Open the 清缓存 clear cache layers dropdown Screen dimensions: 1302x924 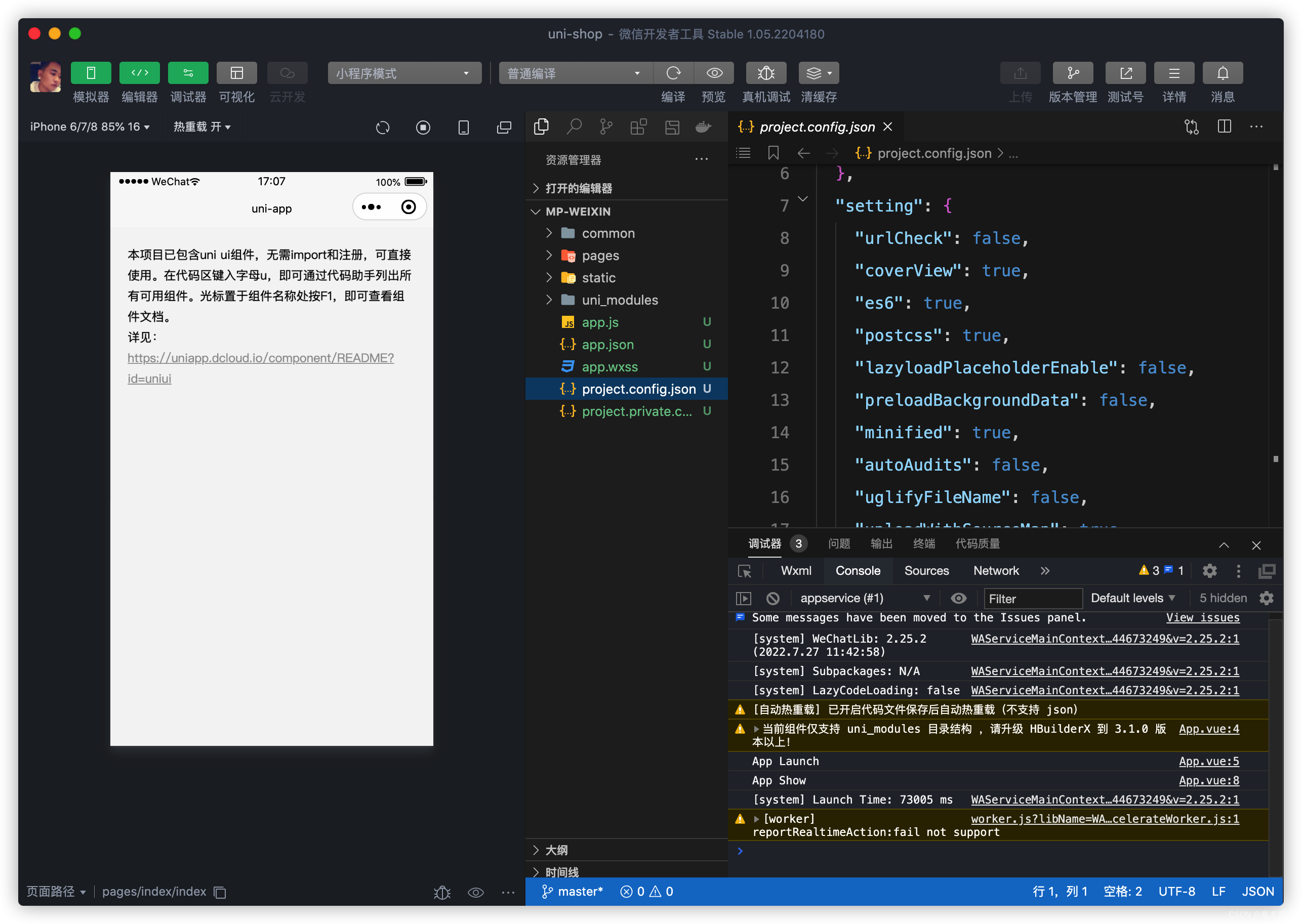click(x=819, y=73)
